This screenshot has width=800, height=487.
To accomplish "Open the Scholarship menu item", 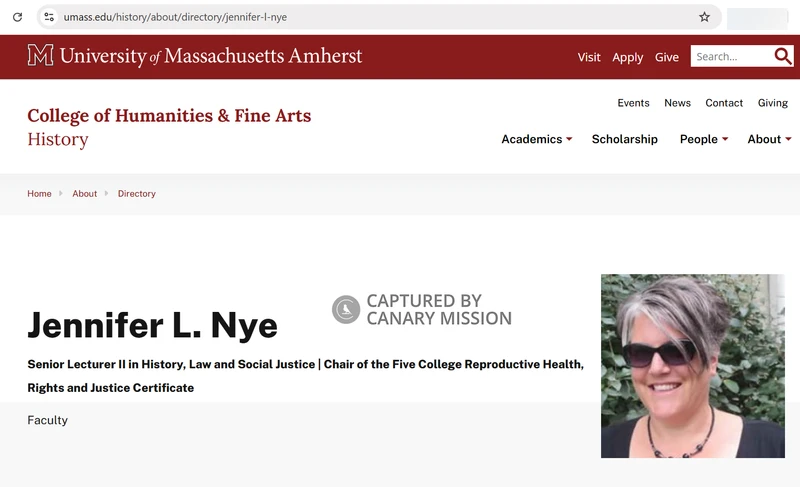I will click(x=624, y=139).
